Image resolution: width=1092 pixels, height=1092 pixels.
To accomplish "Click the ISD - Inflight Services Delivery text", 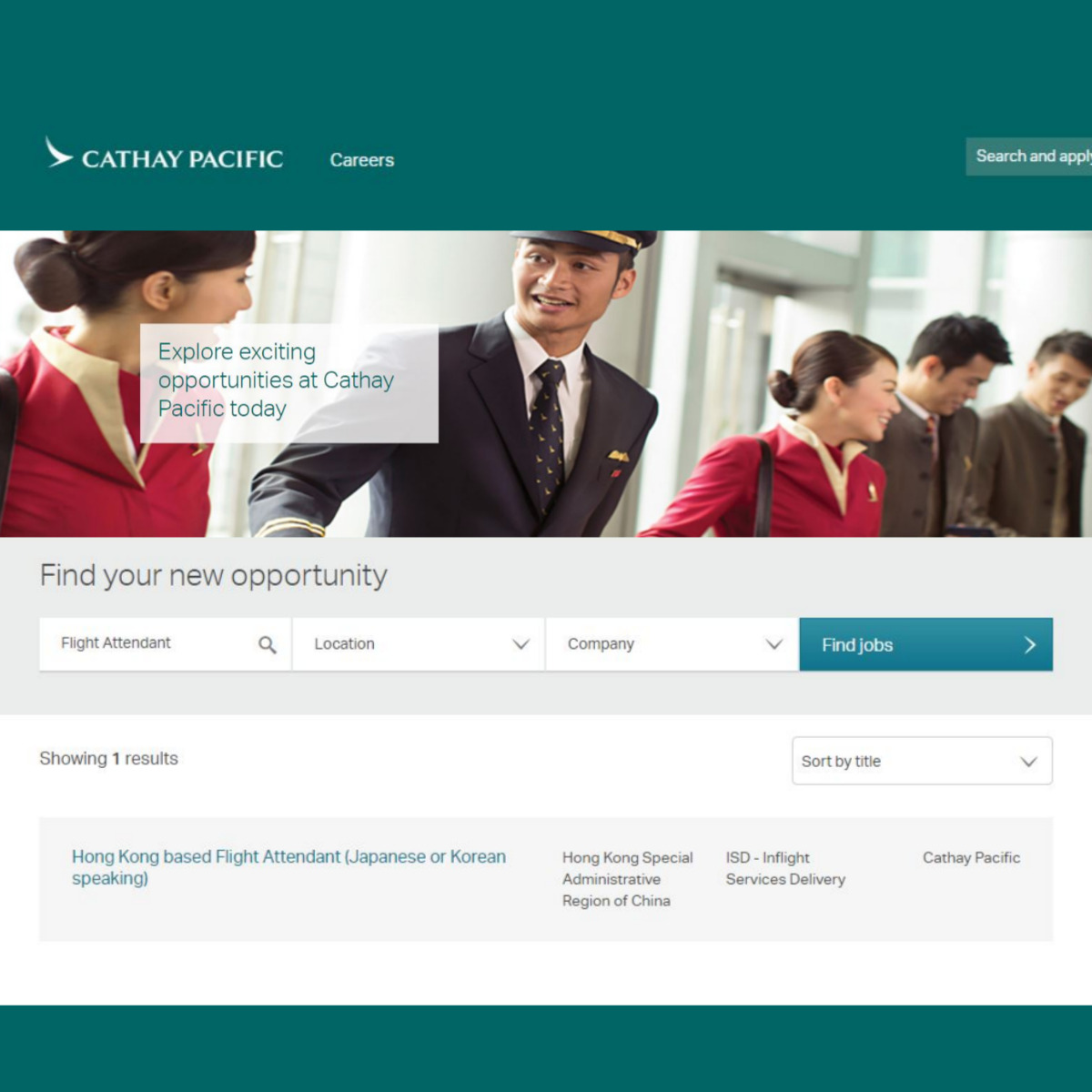I will click(x=785, y=868).
